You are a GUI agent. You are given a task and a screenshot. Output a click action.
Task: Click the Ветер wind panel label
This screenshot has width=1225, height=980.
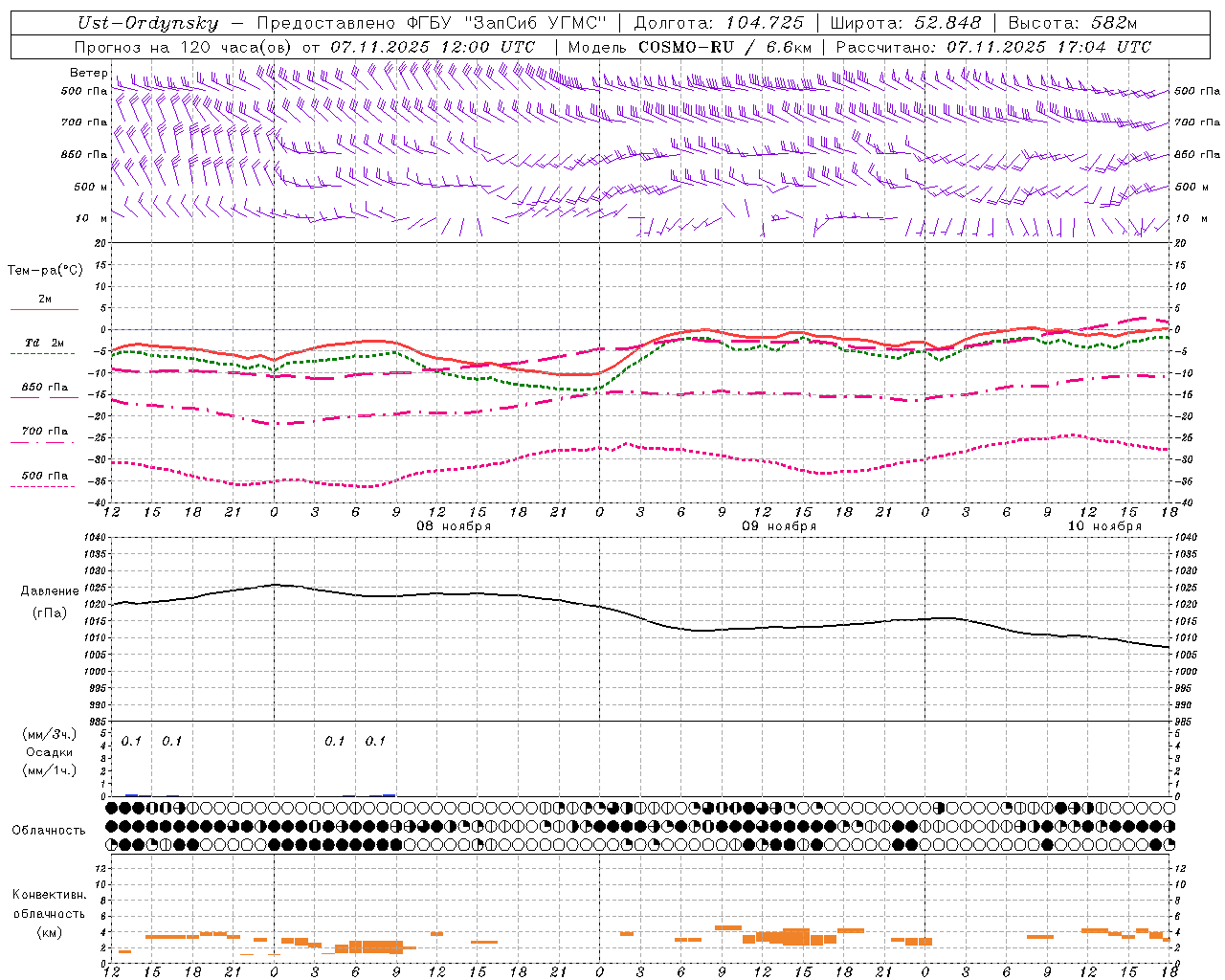[x=88, y=73]
